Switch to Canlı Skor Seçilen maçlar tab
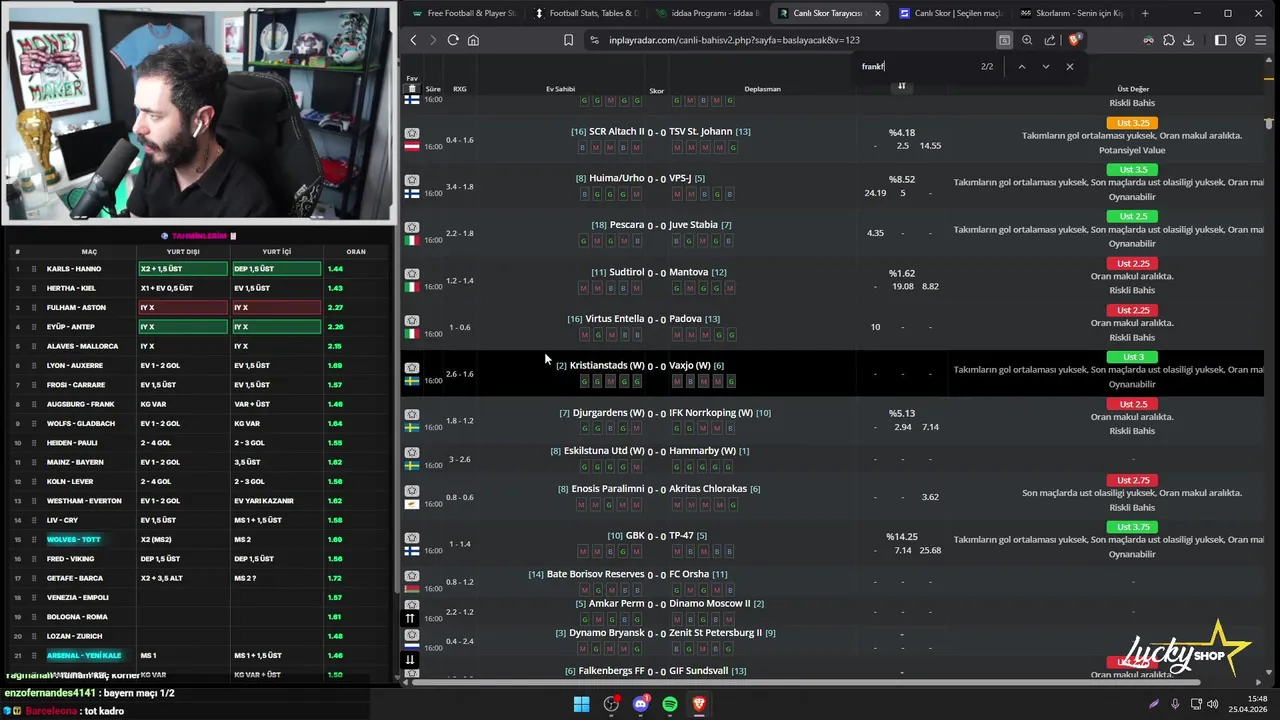 click(x=950, y=13)
